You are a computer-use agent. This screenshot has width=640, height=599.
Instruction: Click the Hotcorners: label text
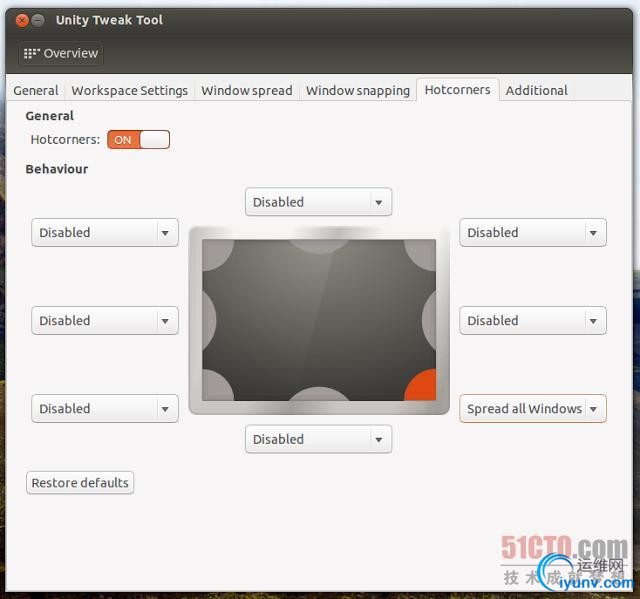pos(65,140)
